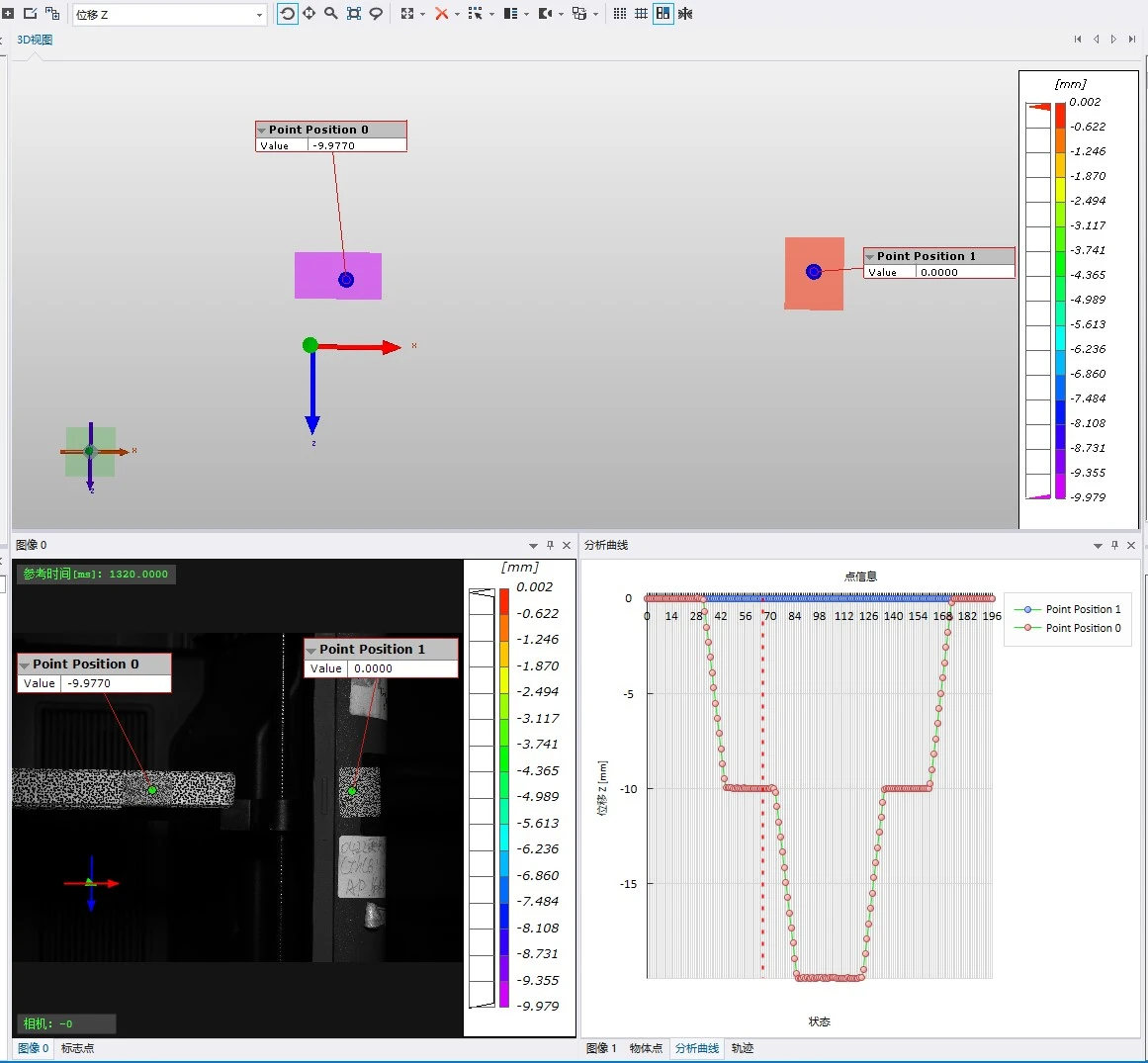The width and height of the screenshot is (1148, 1063).
Task: Close the 图像 0 panel
Action: click(x=567, y=546)
